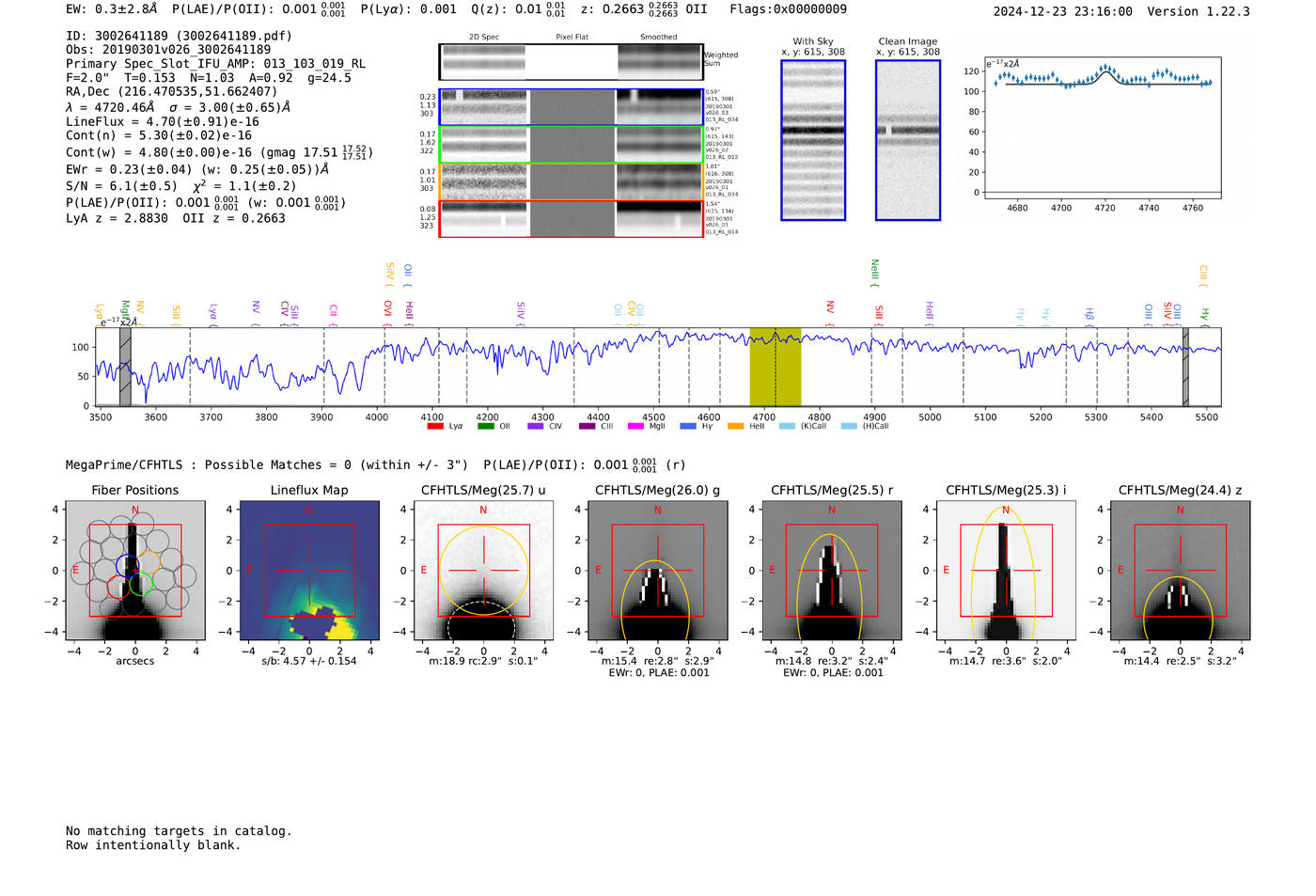1316x896 pixels.
Task: Select the Flags:0x00000009 header text
Action: tap(788, 9)
